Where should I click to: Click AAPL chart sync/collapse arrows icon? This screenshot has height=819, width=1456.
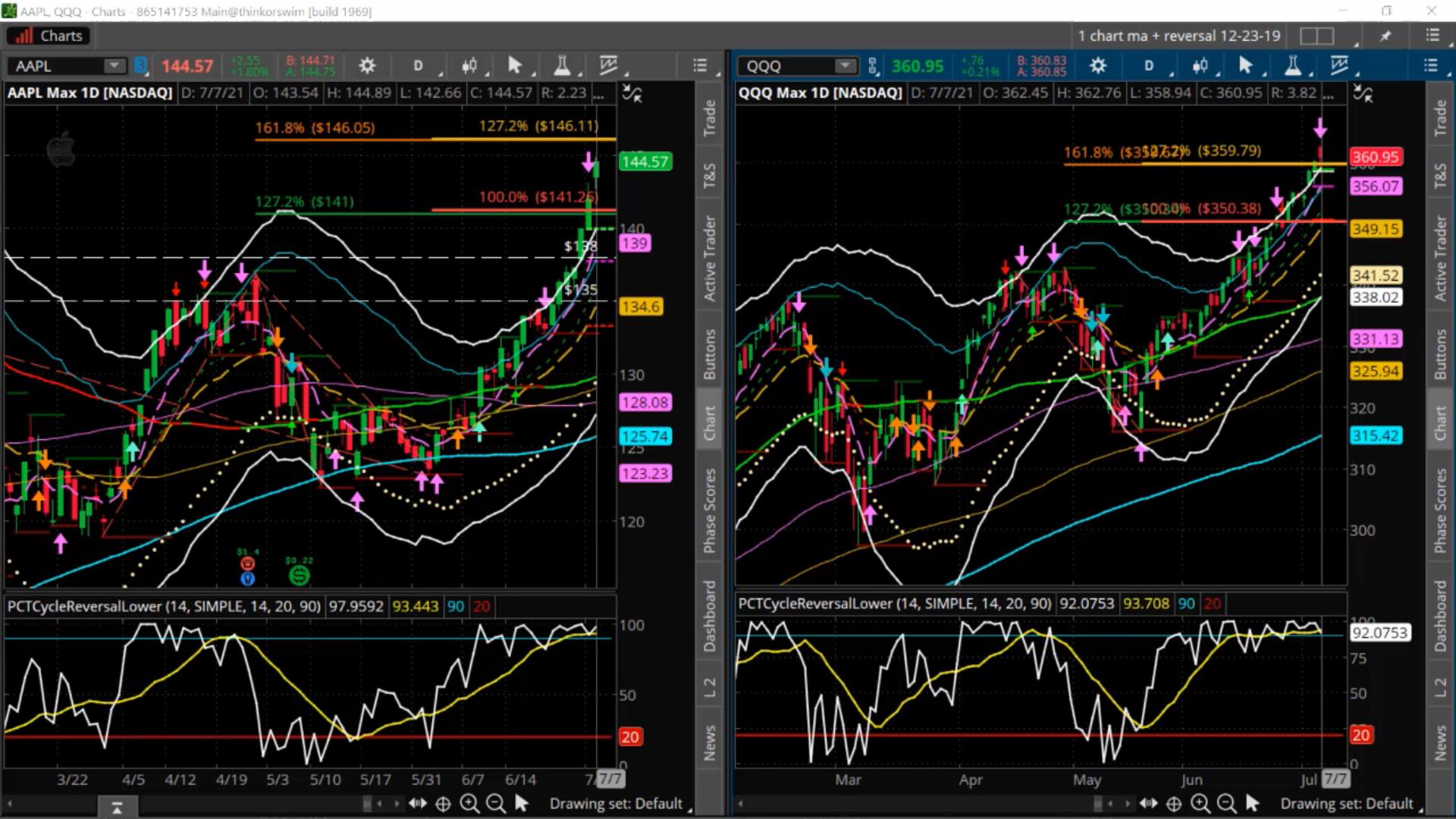coord(632,94)
